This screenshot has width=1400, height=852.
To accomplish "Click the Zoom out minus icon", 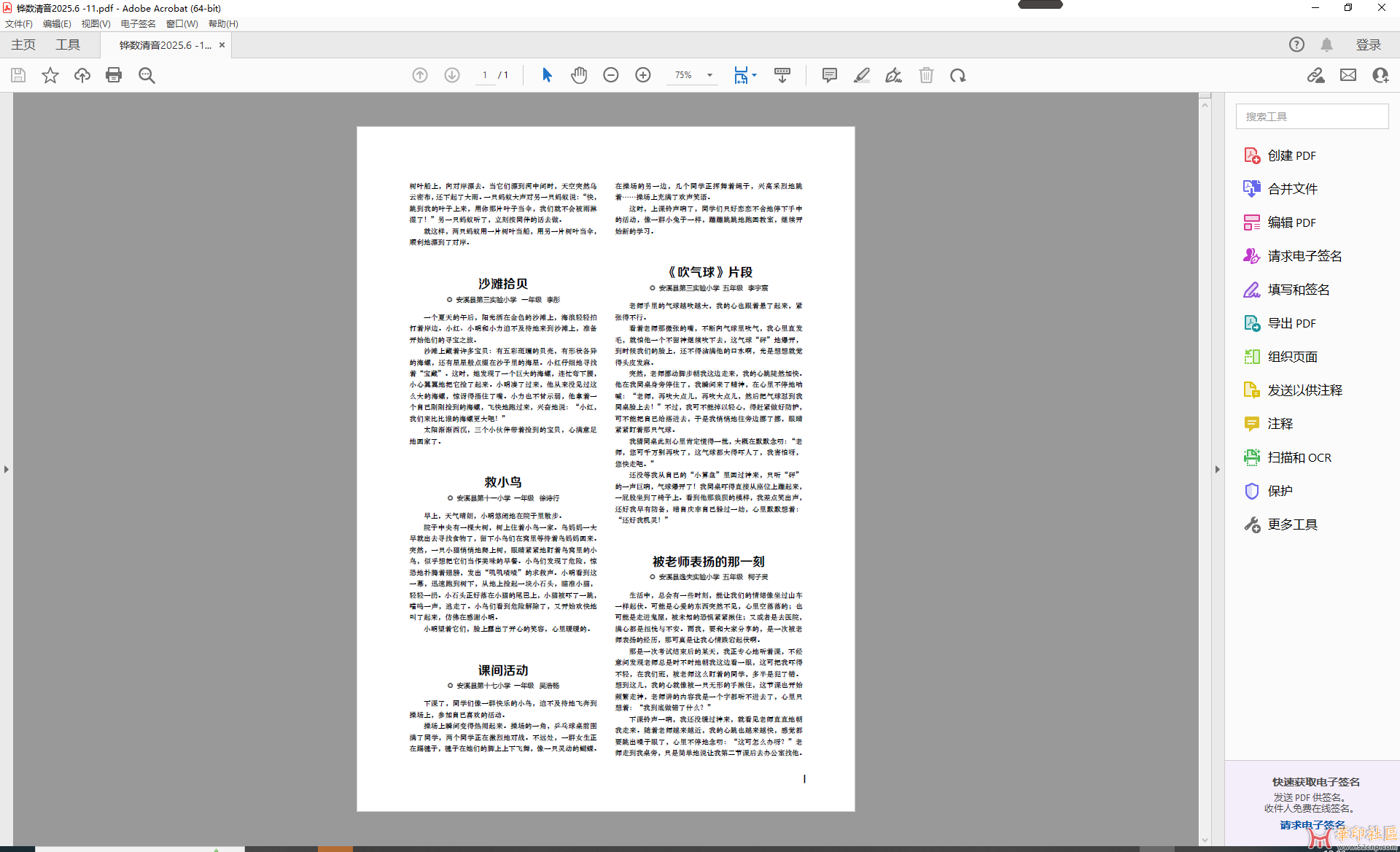I will 611,75.
